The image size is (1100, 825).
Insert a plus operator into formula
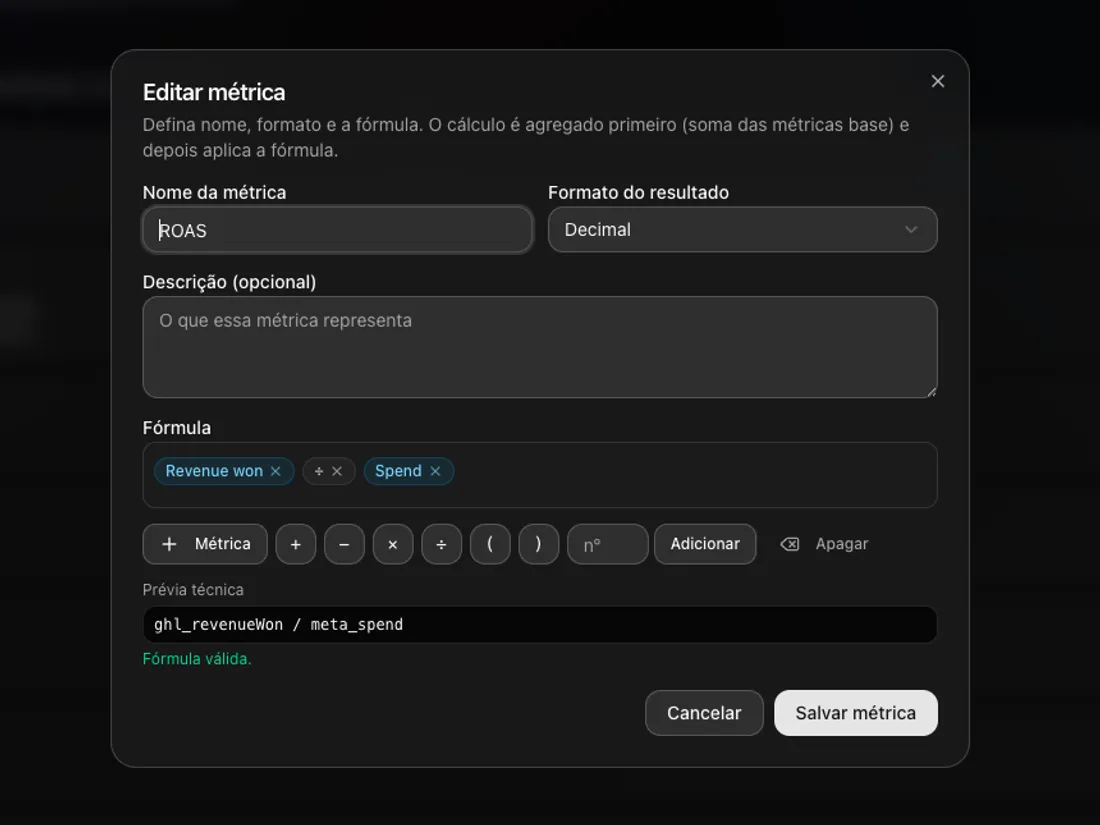[x=296, y=544]
